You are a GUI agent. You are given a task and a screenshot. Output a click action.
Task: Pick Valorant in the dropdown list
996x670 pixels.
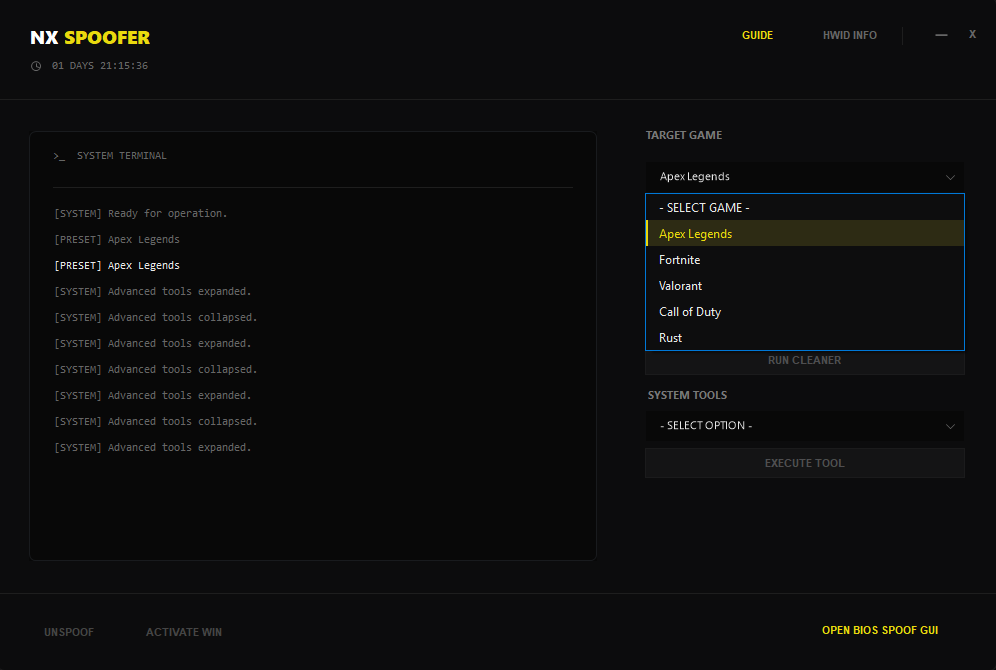pyautogui.click(x=805, y=286)
